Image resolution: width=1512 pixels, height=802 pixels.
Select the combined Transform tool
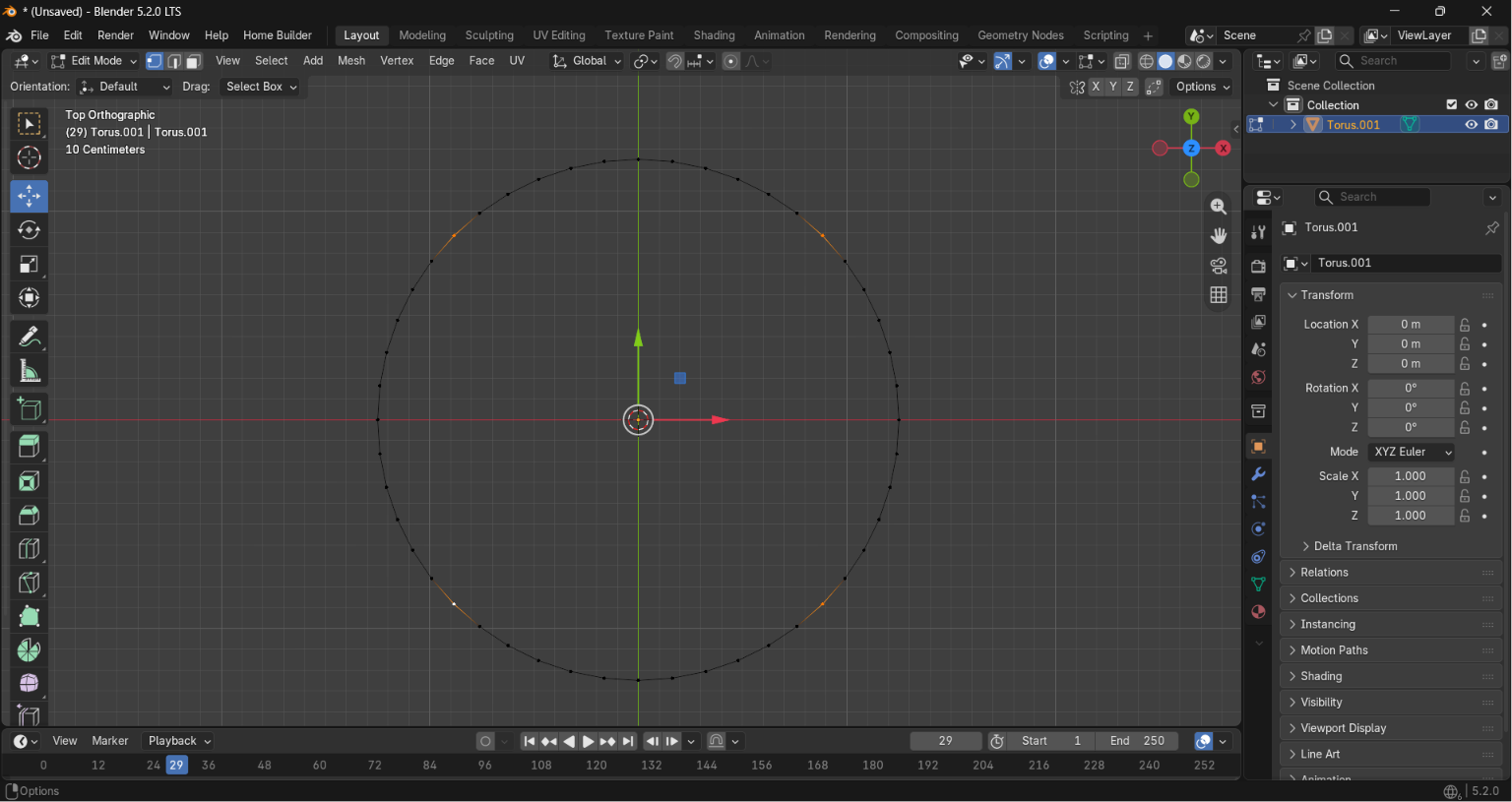point(29,297)
